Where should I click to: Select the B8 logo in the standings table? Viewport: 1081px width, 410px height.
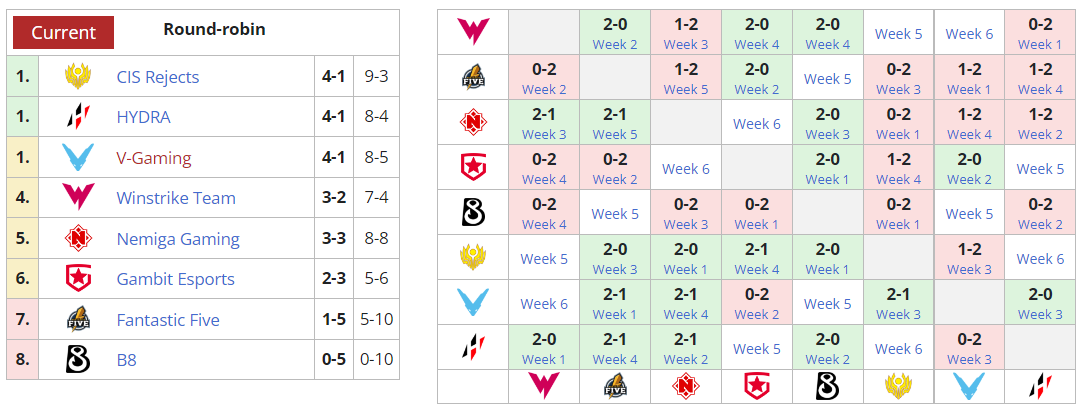[77, 358]
